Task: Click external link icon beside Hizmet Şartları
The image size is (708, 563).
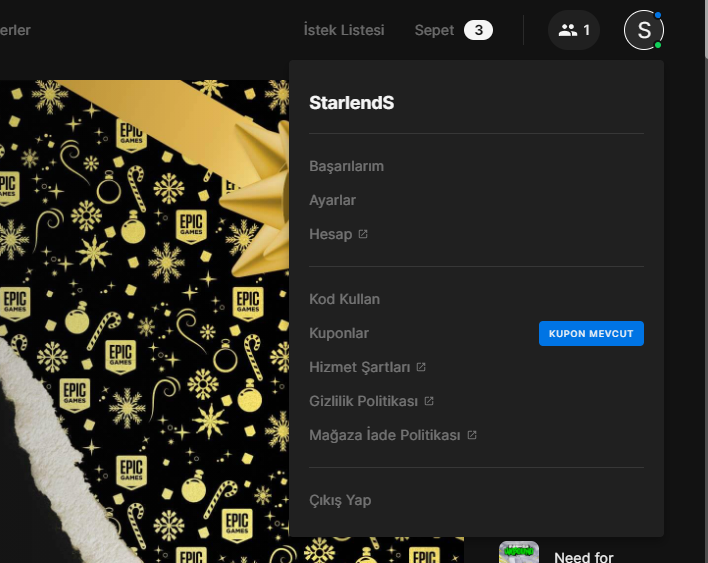Action: [421, 367]
